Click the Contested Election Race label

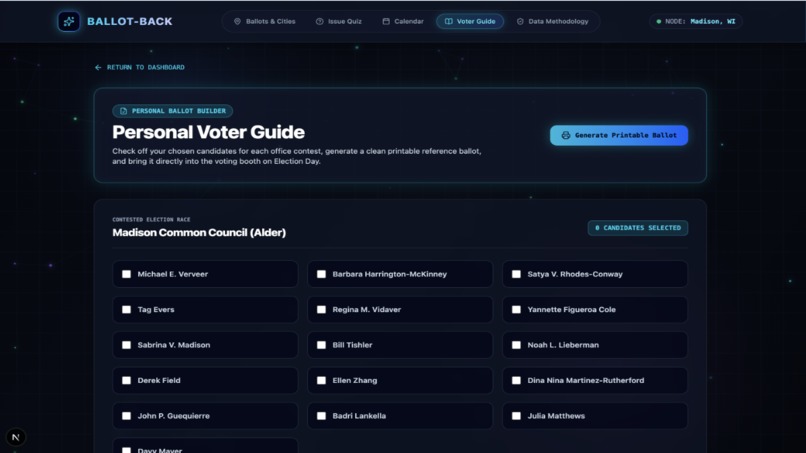tap(151, 220)
